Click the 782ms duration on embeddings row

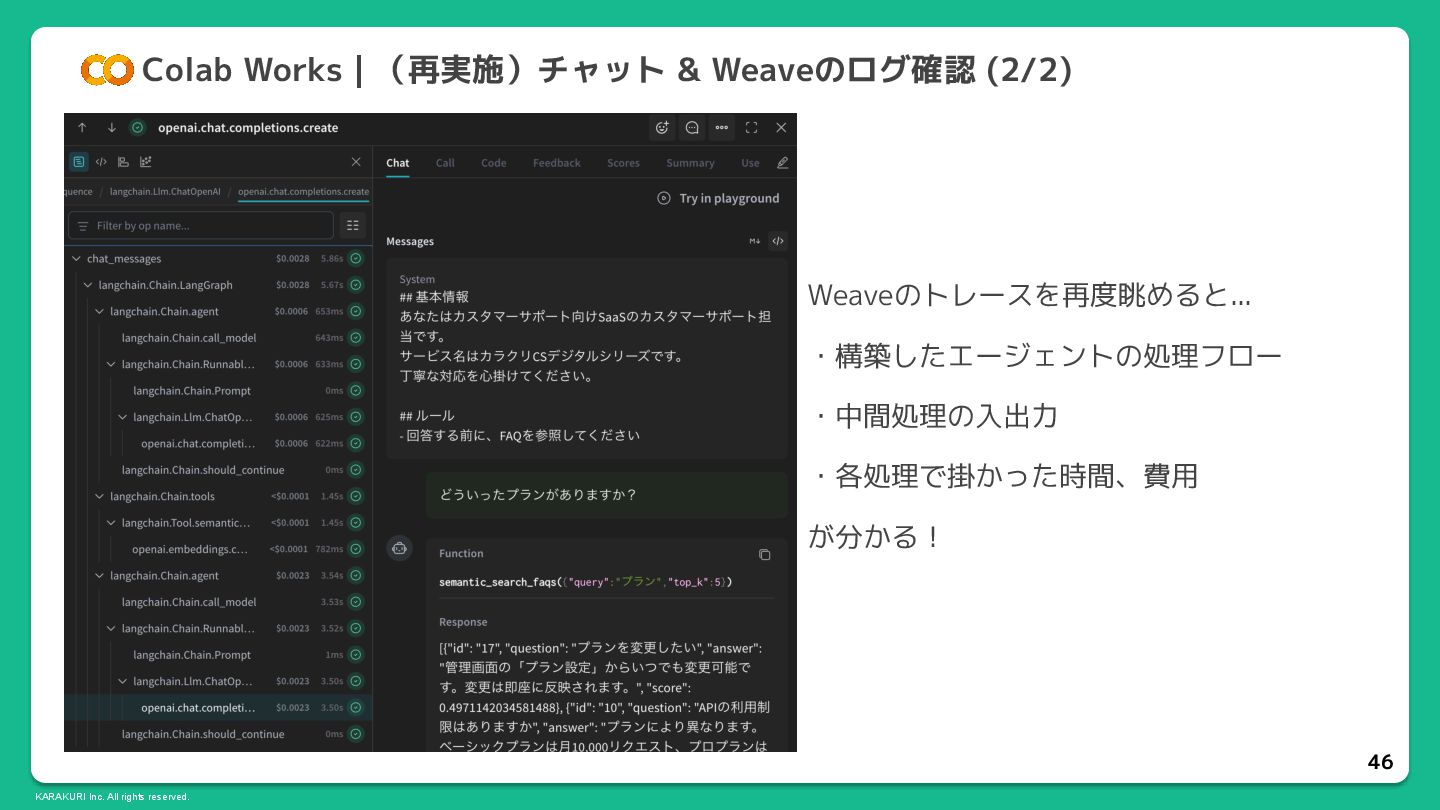(330, 549)
